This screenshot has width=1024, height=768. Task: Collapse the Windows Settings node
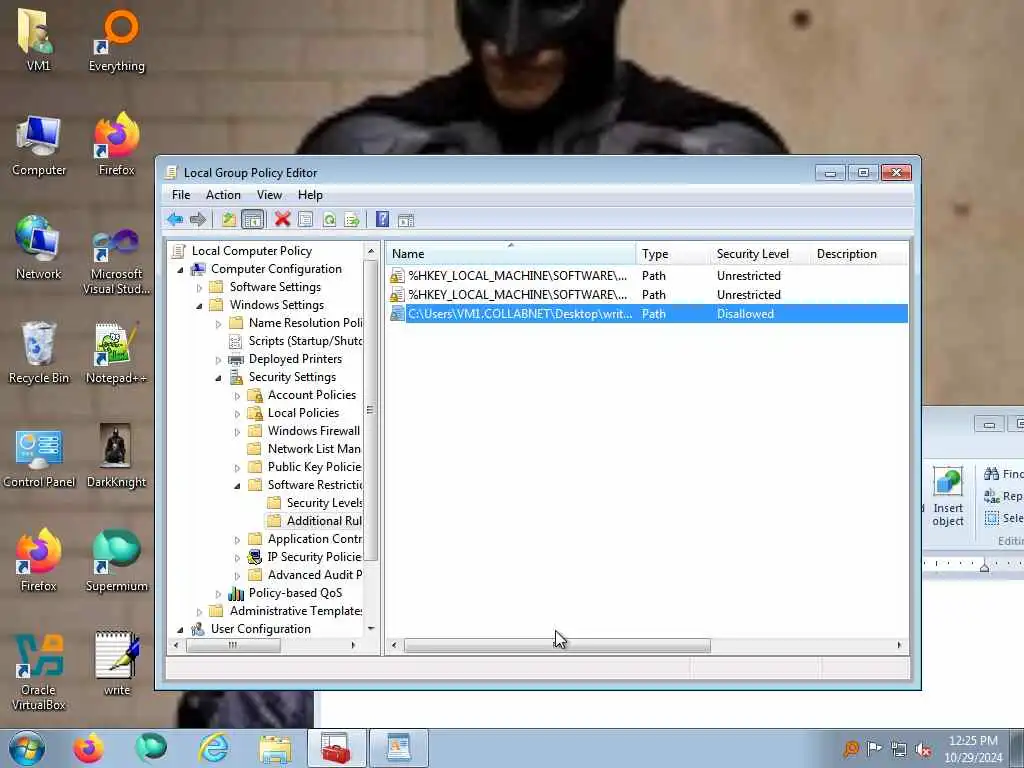point(200,306)
